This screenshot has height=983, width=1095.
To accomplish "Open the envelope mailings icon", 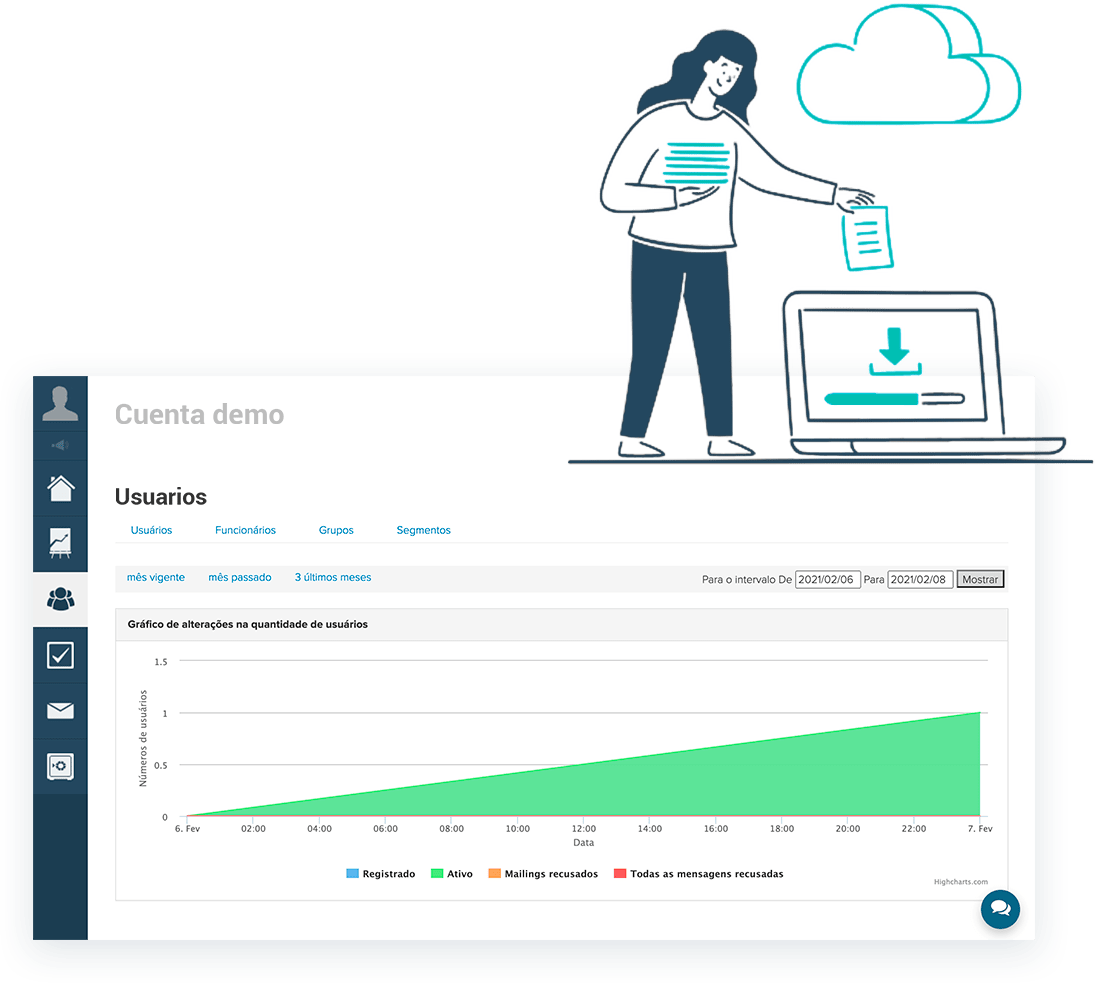I will point(60,711).
